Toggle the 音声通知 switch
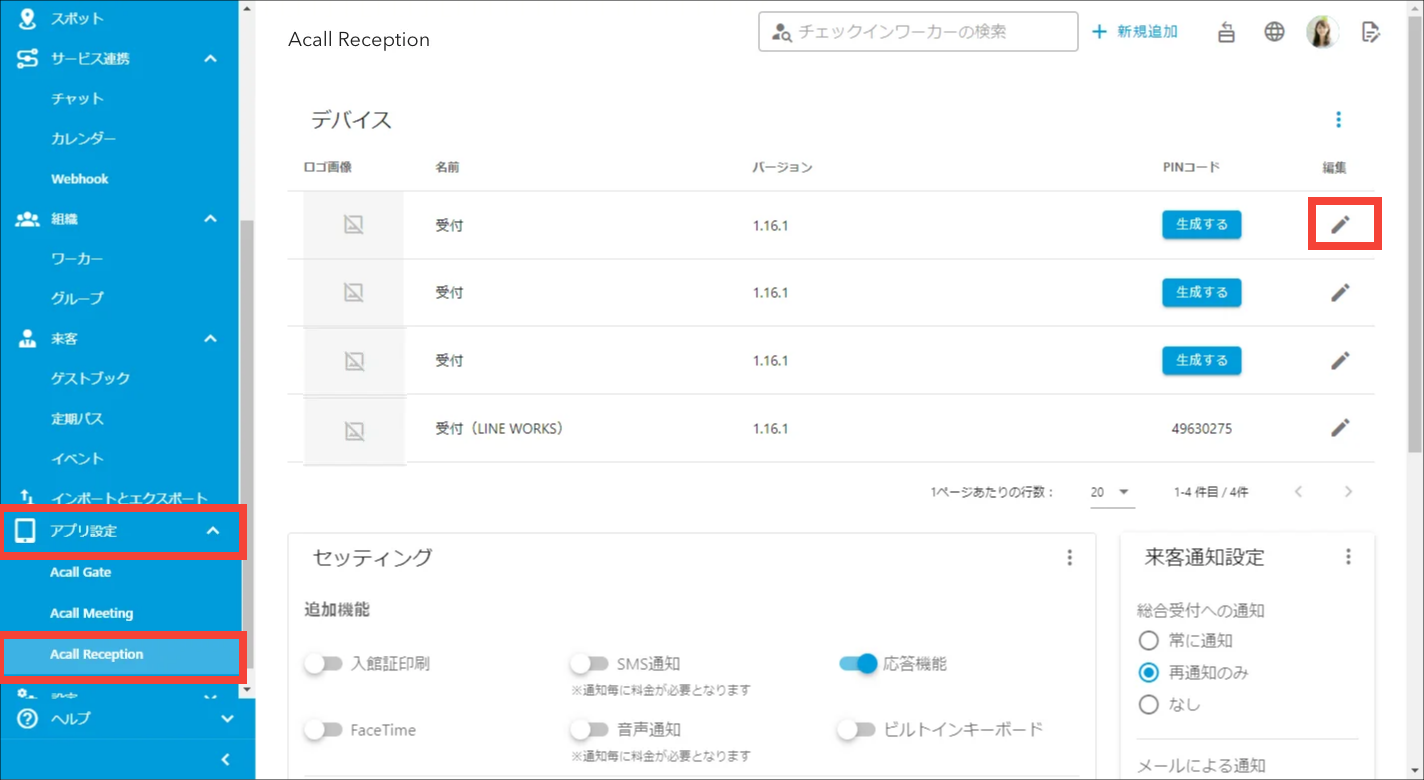Viewport: 1424px width, 780px height. (589, 730)
